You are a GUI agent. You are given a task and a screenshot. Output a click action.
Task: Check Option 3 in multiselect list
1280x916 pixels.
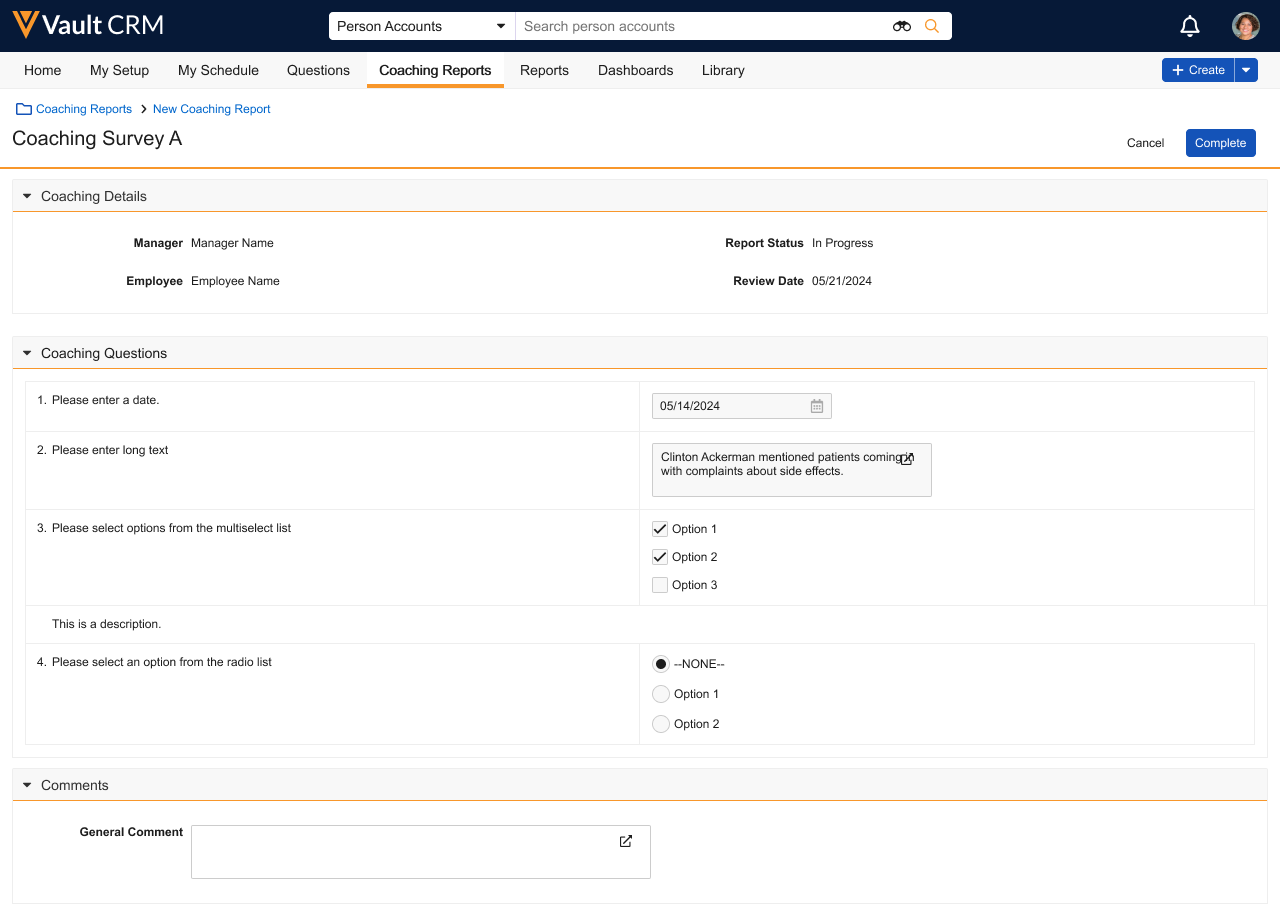660,585
